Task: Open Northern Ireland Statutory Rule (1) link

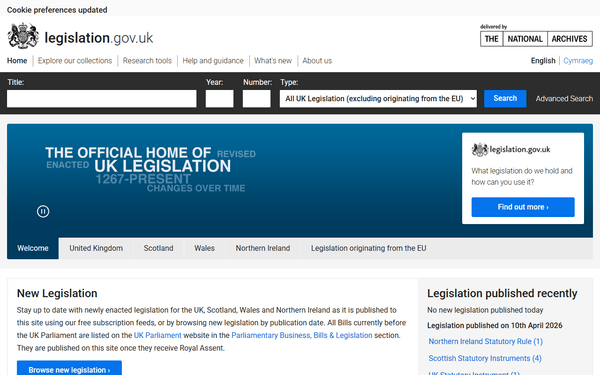Action: 486,341
